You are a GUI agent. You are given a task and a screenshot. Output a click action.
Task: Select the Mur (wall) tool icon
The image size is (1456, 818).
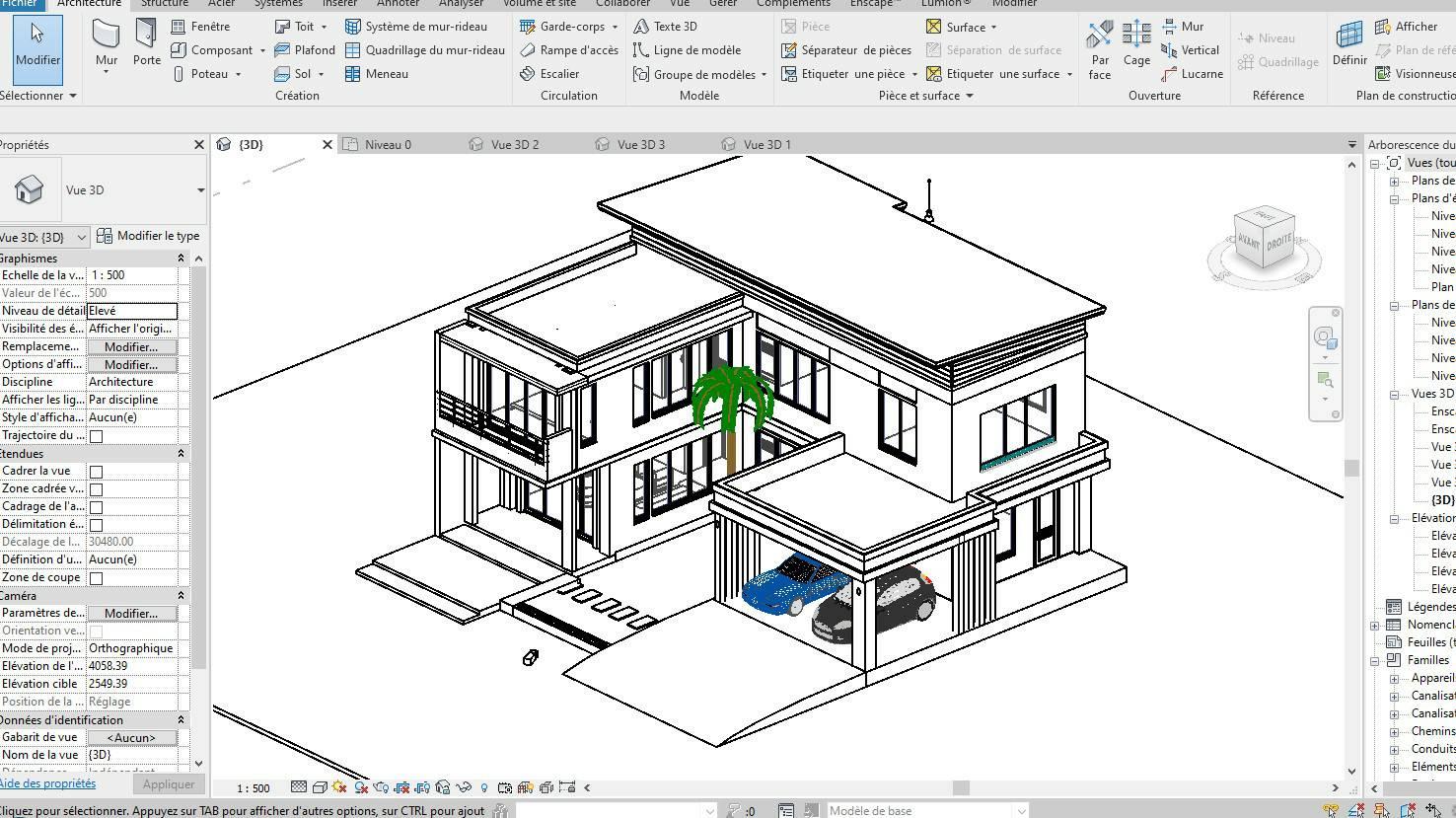pos(106,36)
